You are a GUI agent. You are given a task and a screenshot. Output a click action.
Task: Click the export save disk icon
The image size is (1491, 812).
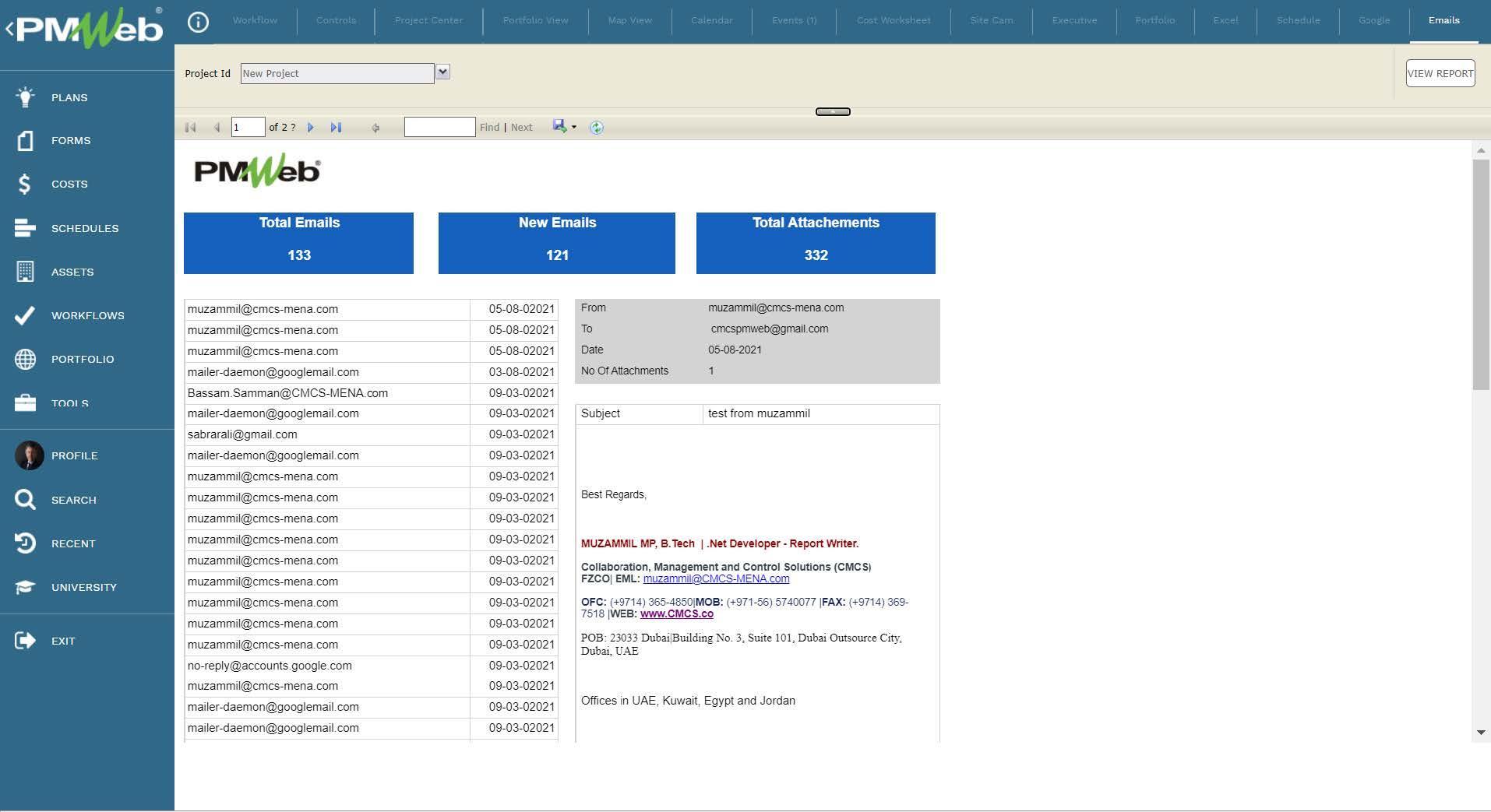coord(559,126)
